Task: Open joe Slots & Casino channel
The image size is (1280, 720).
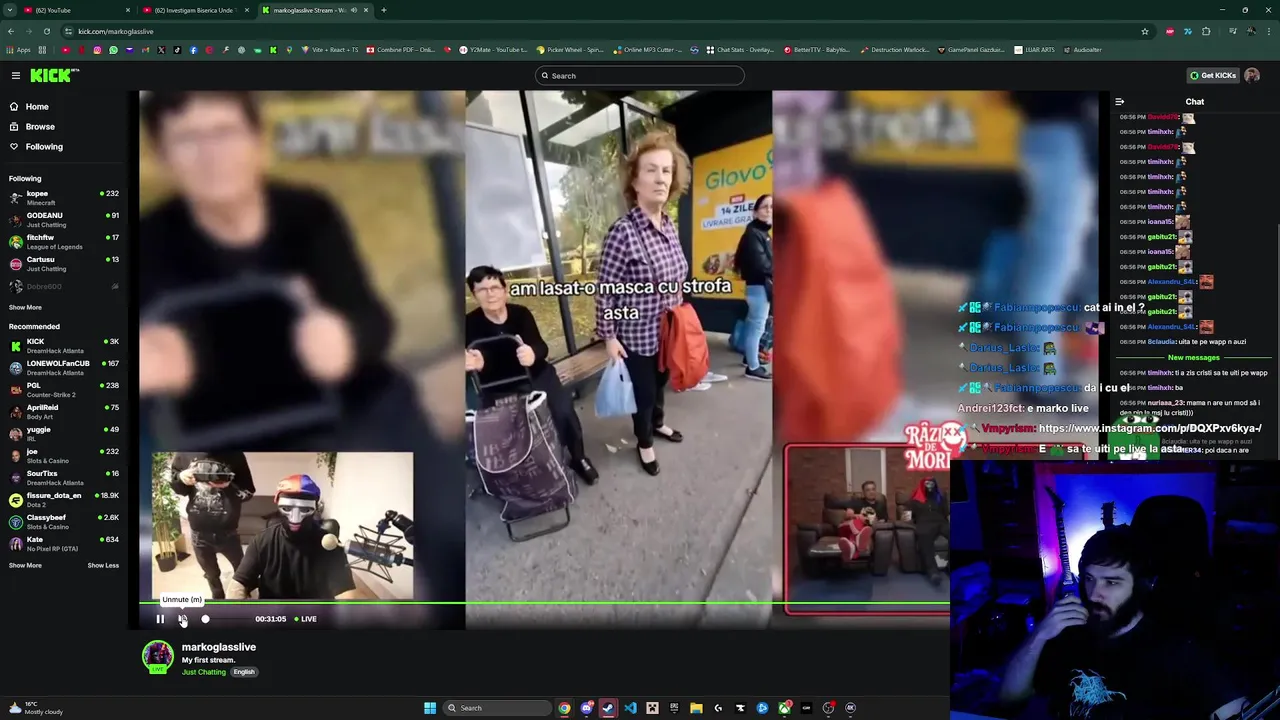Action: pos(64,456)
